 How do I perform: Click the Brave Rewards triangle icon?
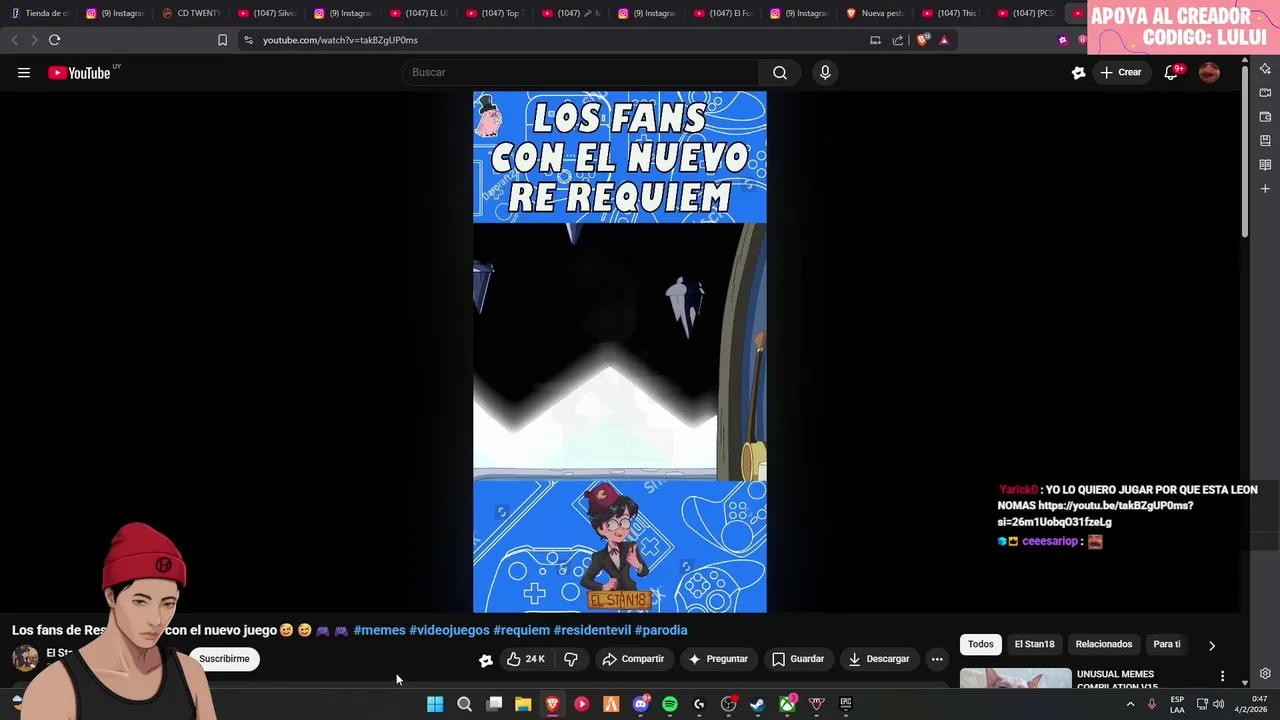943,40
